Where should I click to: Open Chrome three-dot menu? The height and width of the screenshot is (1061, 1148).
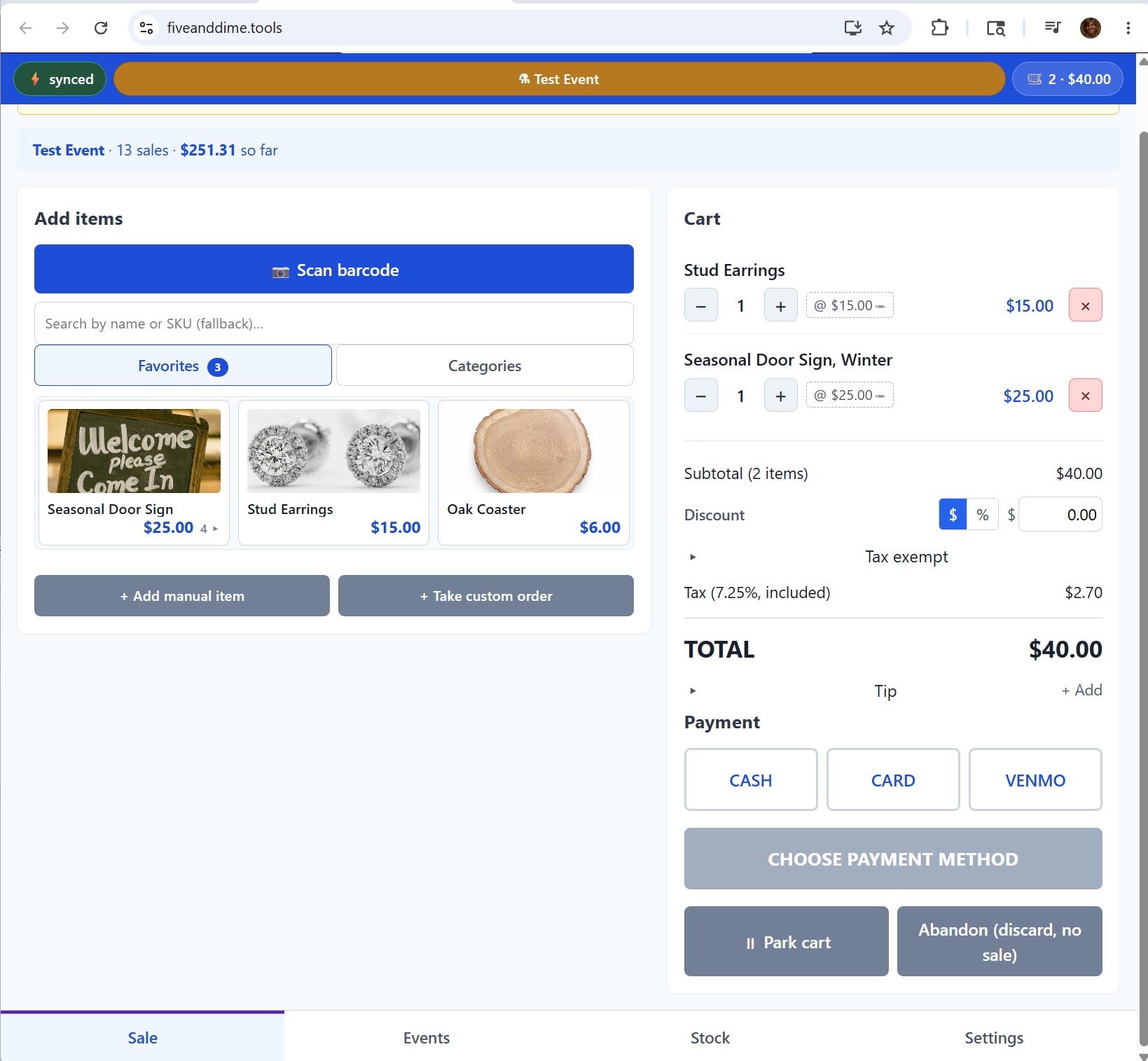[x=1128, y=28]
